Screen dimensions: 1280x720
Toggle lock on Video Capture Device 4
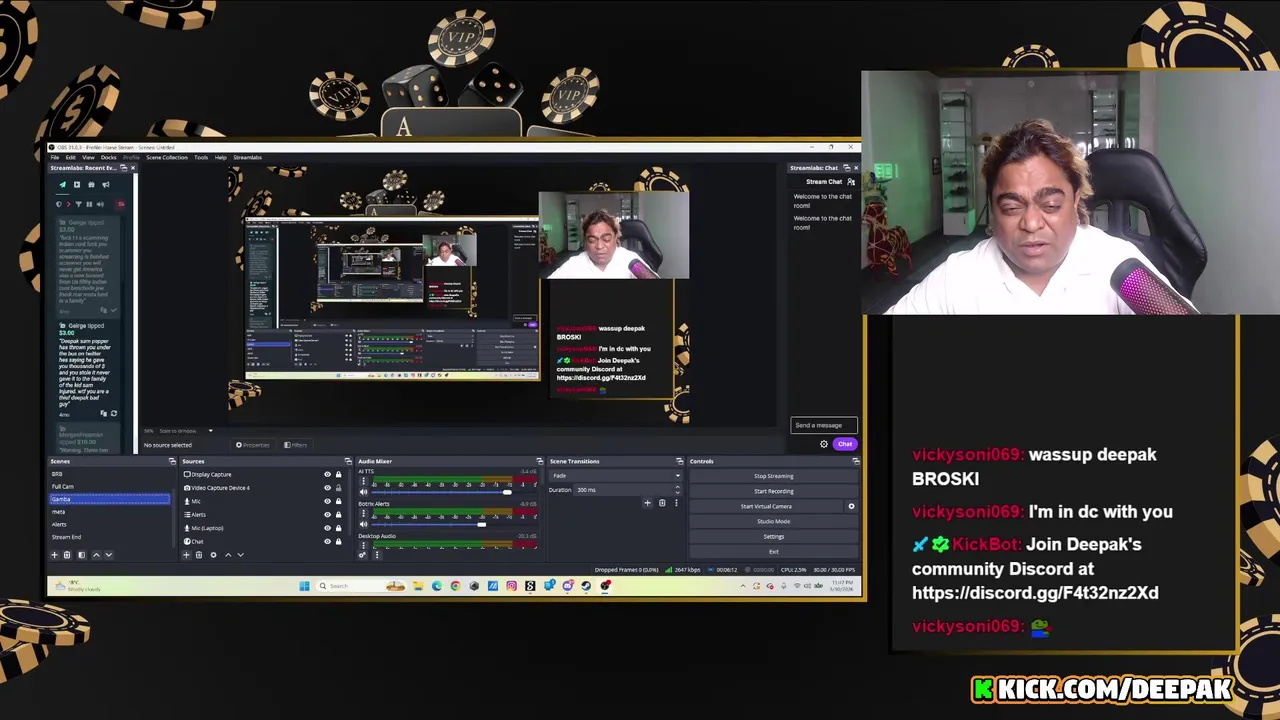click(338, 488)
